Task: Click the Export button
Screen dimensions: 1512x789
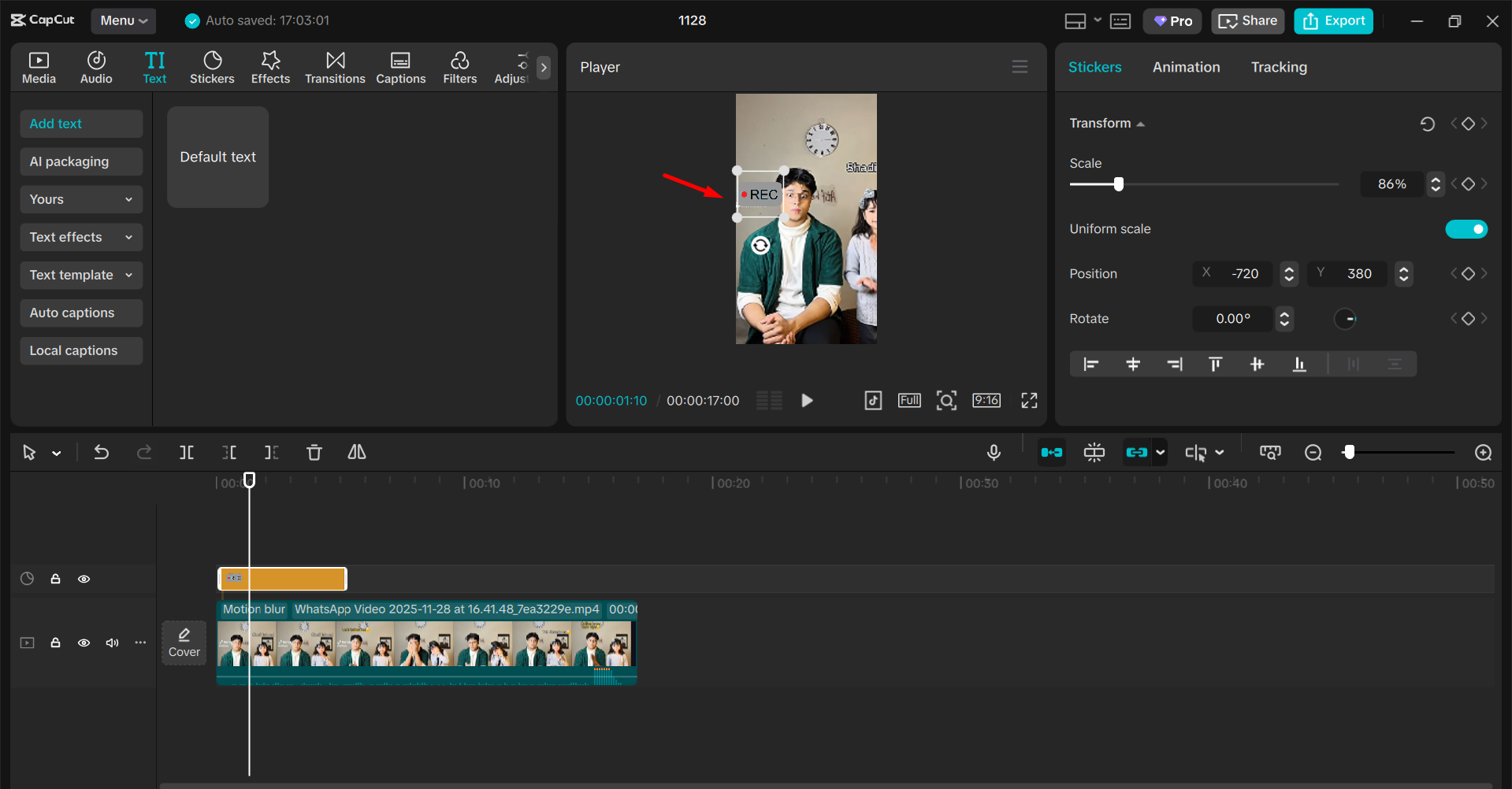Action: point(1332,20)
